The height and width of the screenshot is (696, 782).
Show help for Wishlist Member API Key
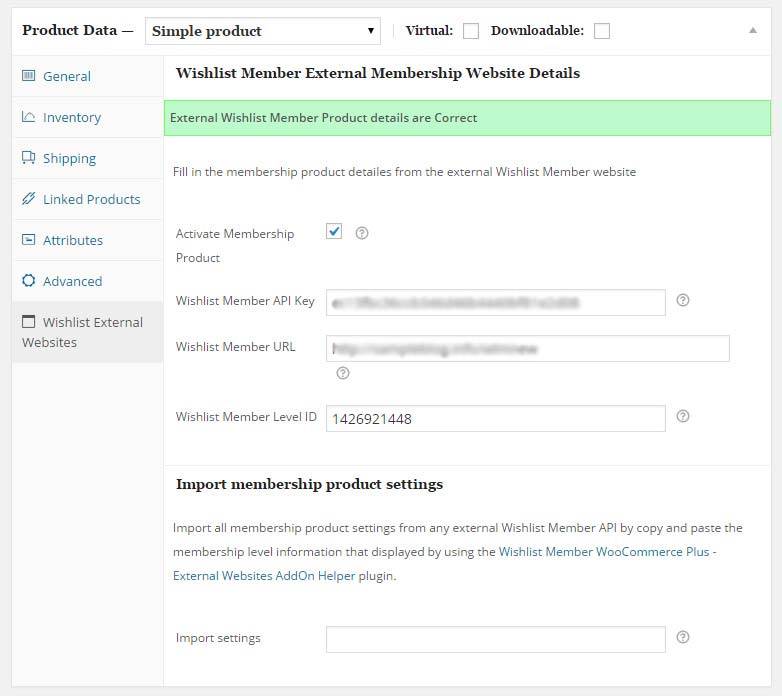[x=683, y=300]
